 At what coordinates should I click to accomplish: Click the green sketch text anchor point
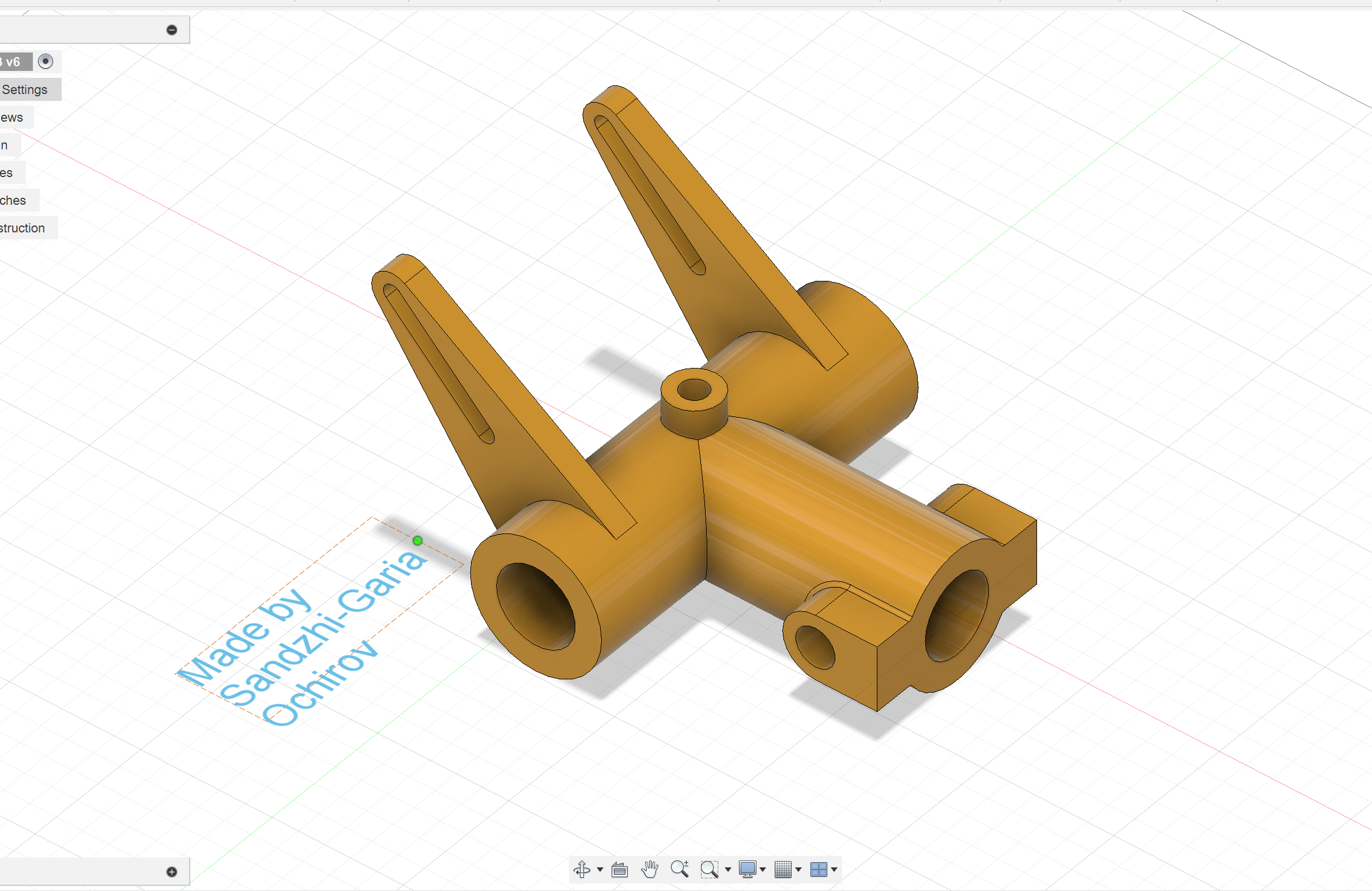(x=417, y=540)
